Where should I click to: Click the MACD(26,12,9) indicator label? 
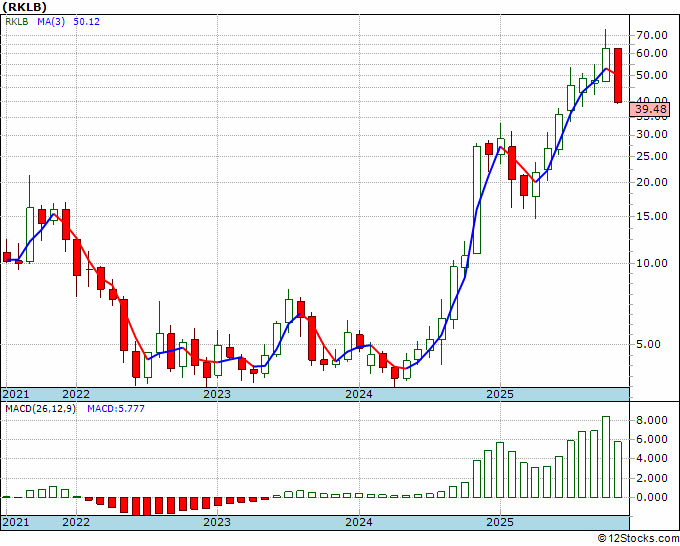(x=40, y=409)
